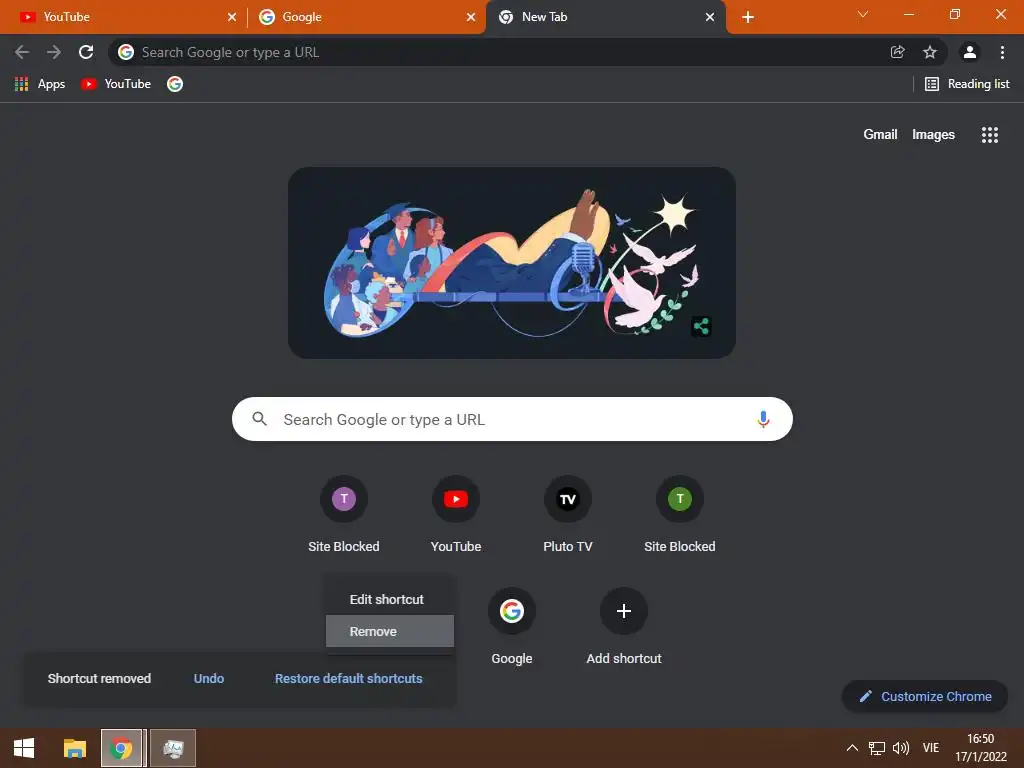Image resolution: width=1024 pixels, height=768 pixels.
Task: Share this page via the share icon
Action: click(897, 52)
